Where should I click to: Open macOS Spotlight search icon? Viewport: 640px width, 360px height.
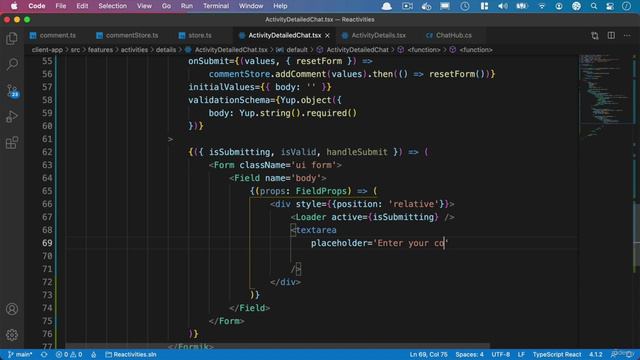click(594, 6)
